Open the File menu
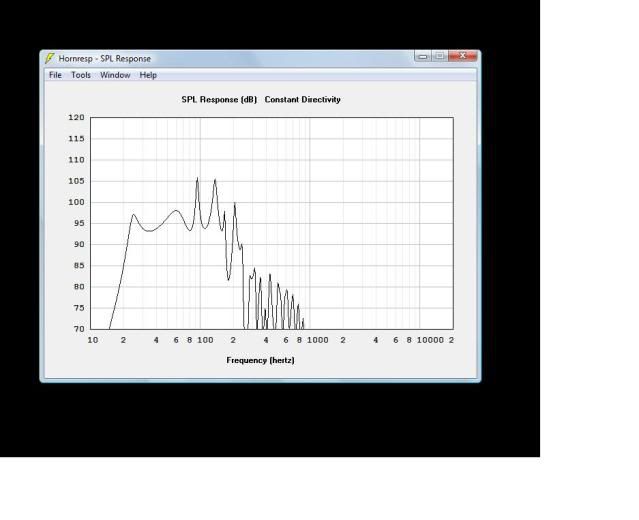This screenshot has height=520, width=639. click(x=55, y=75)
